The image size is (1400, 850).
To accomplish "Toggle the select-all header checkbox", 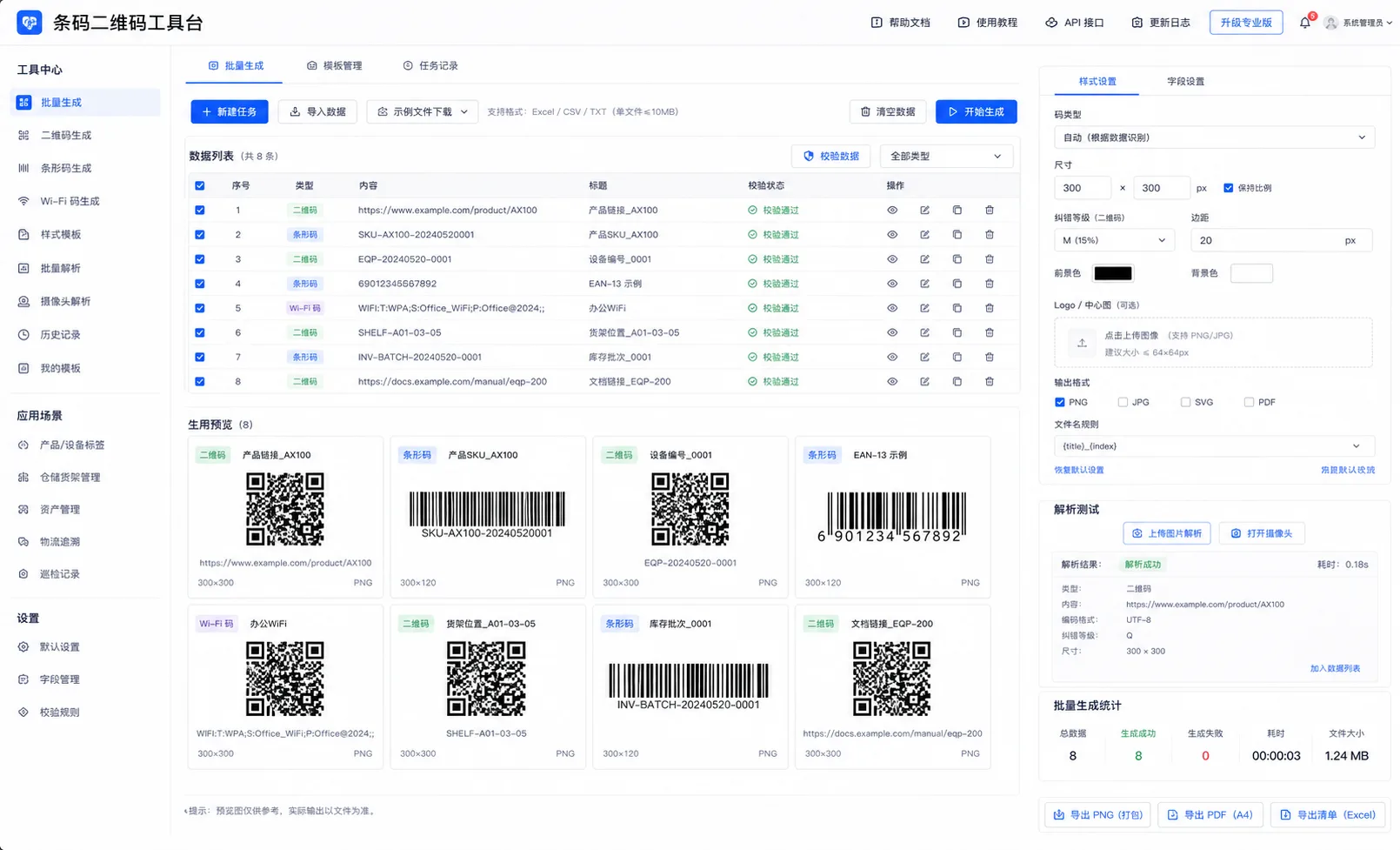I will [x=200, y=185].
